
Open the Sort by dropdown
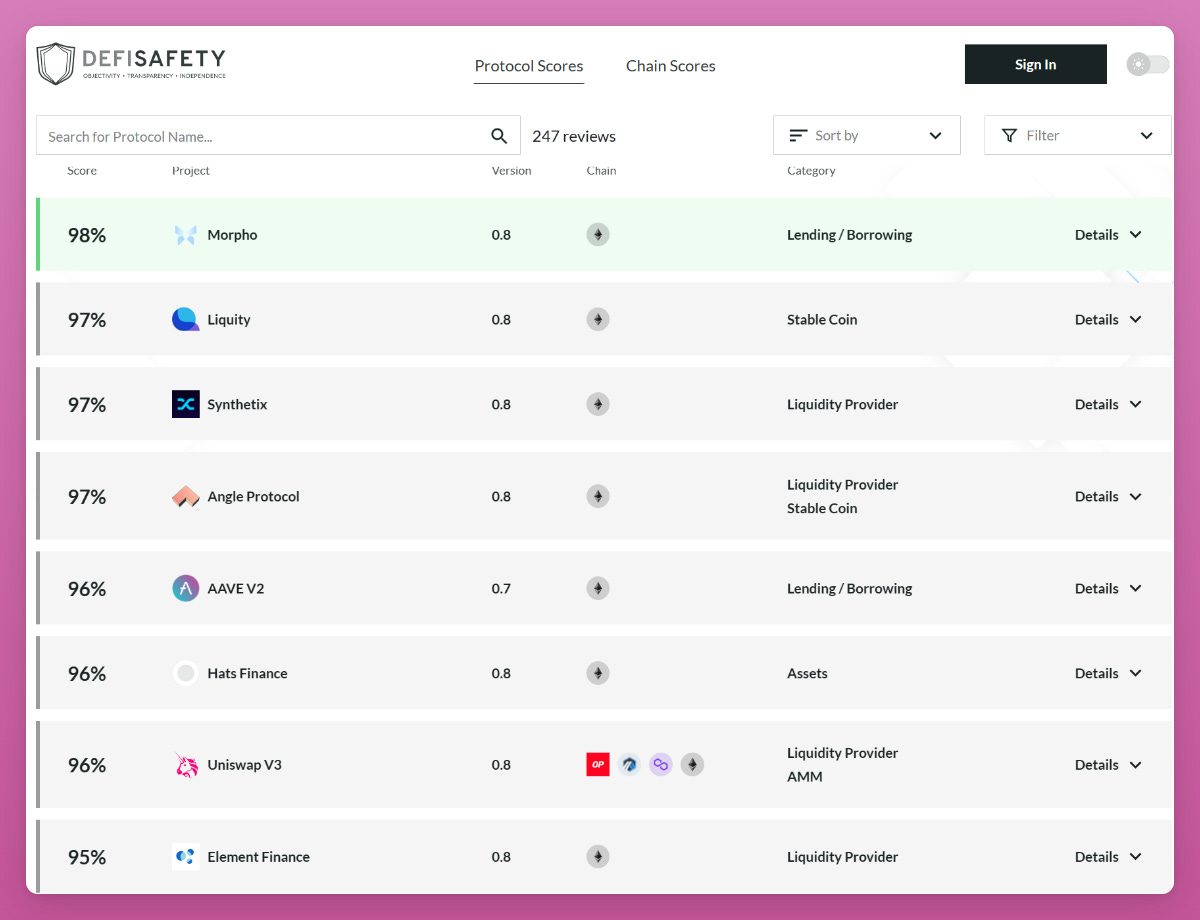[x=867, y=135]
